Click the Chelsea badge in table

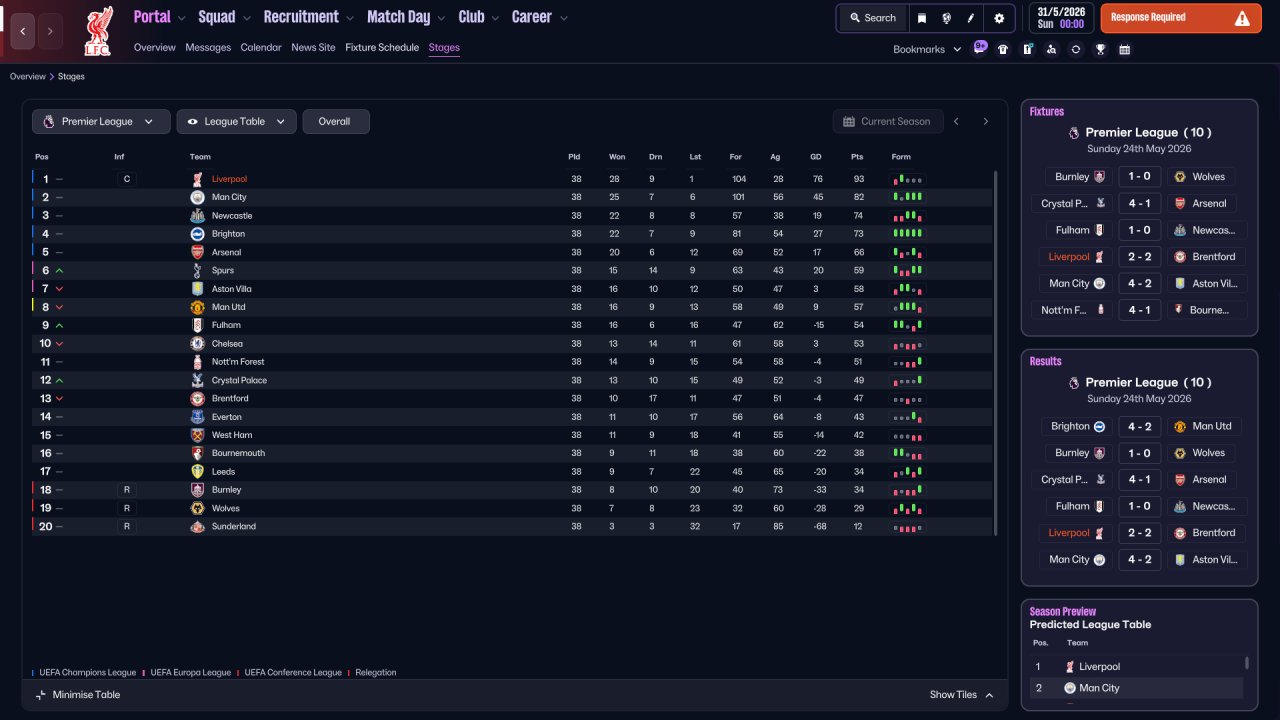coord(197,343)
